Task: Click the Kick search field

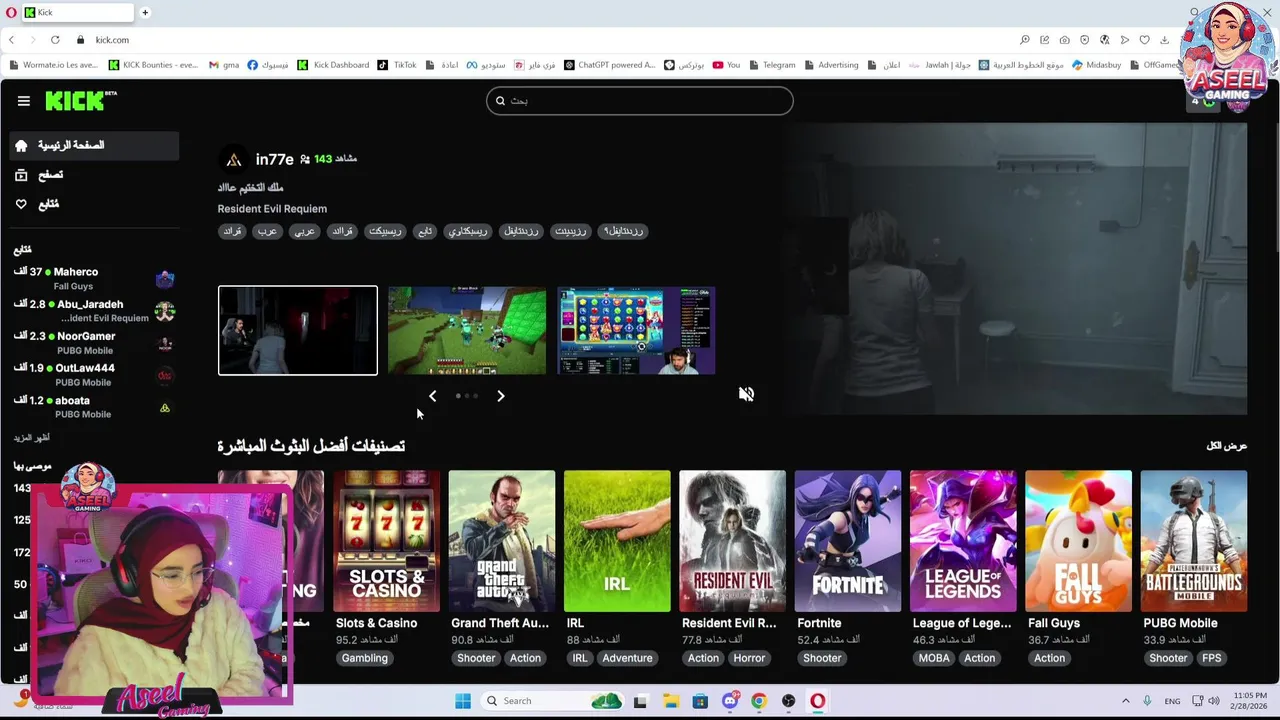Action: tap(640, 101)
